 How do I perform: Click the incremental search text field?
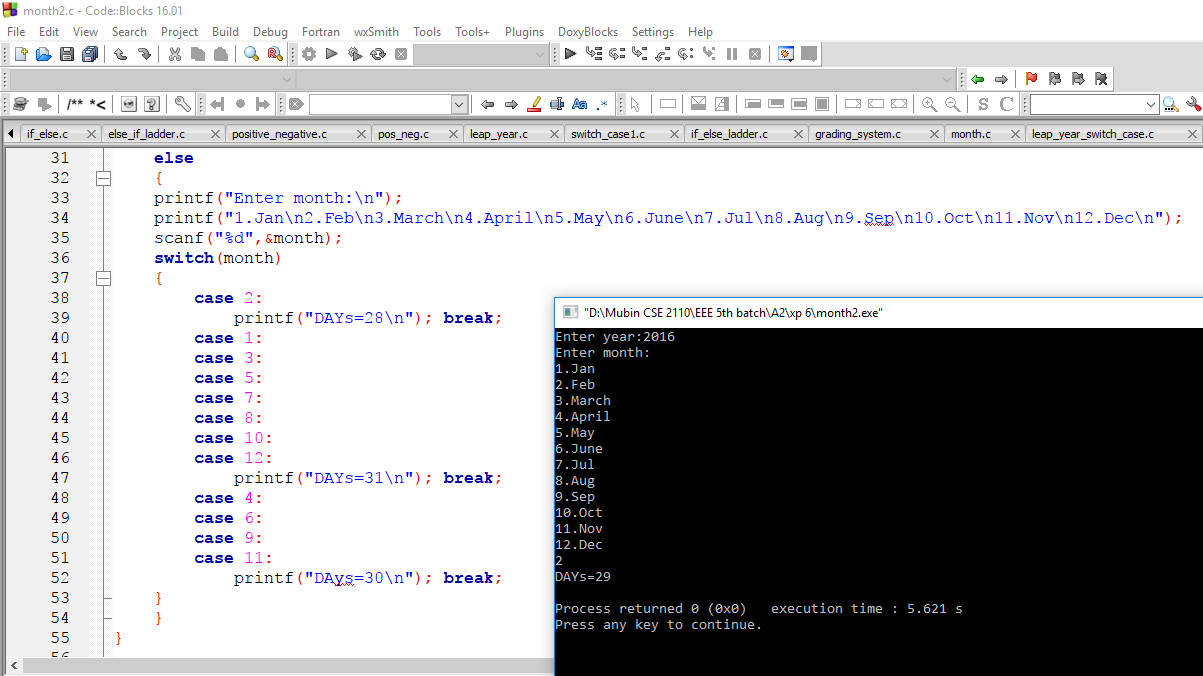pyautogui.click(x=1090, y=103)
